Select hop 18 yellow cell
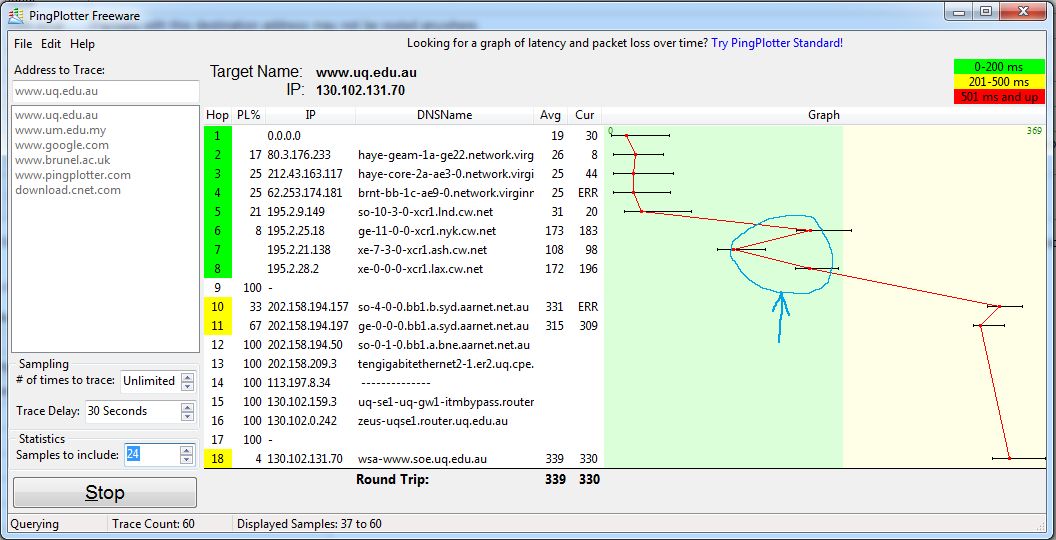 tap(218, 459)
